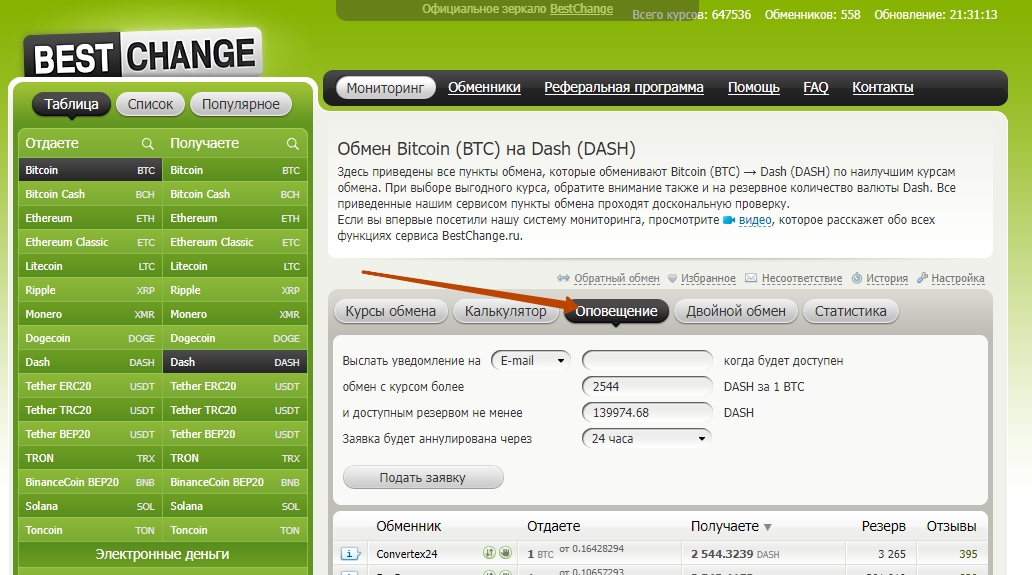1032x575 pixels.
Task: Click the heart icon beside Избранное
Action: (673, 278)
